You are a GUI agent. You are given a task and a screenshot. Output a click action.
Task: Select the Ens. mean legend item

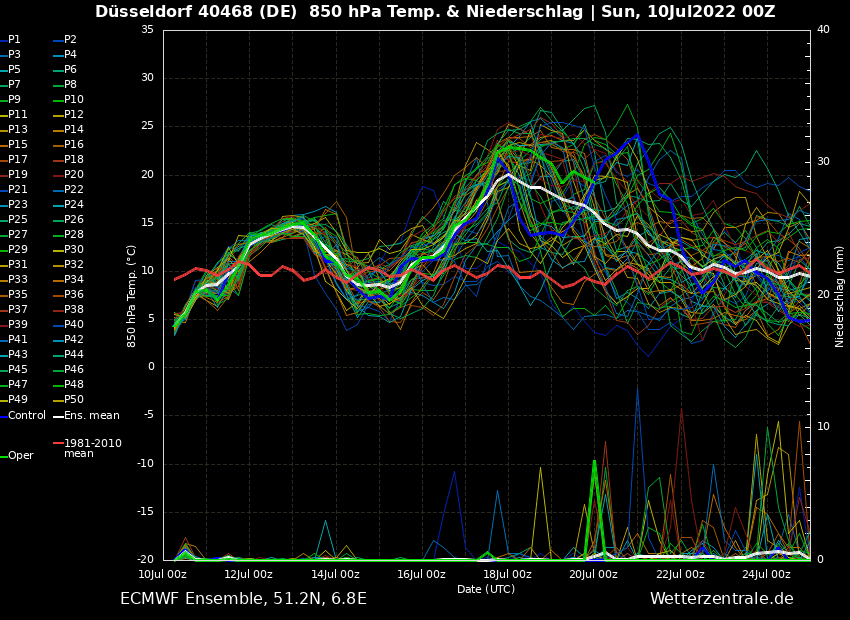pos(91,415)
